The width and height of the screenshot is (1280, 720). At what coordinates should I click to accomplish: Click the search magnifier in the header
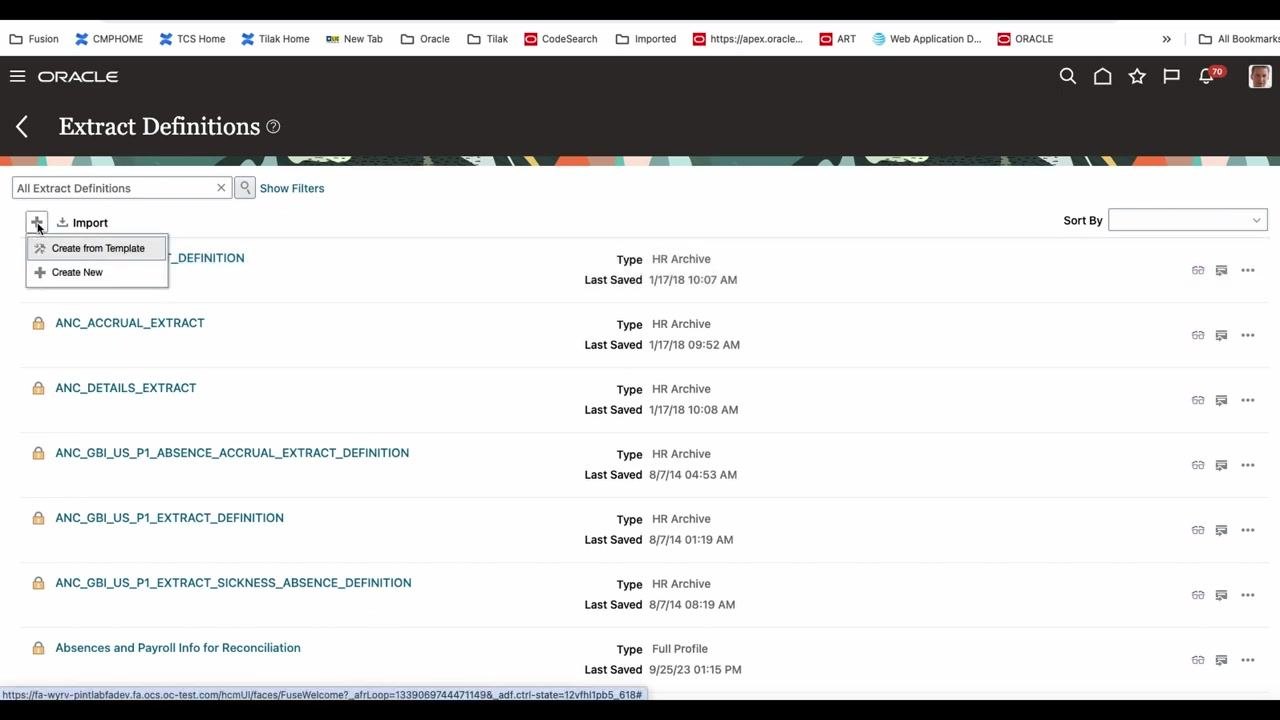(1068, 76)
